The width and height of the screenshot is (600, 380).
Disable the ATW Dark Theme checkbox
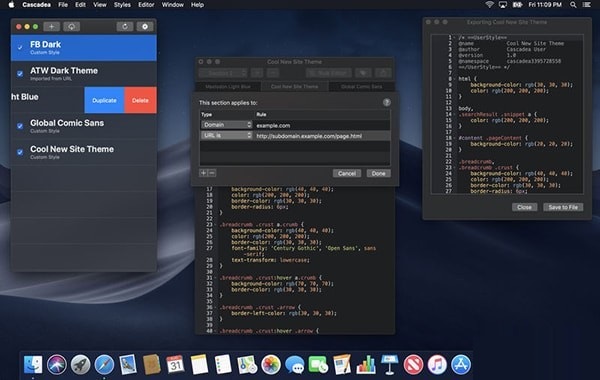pyautogui.click(x=20, y=73)
